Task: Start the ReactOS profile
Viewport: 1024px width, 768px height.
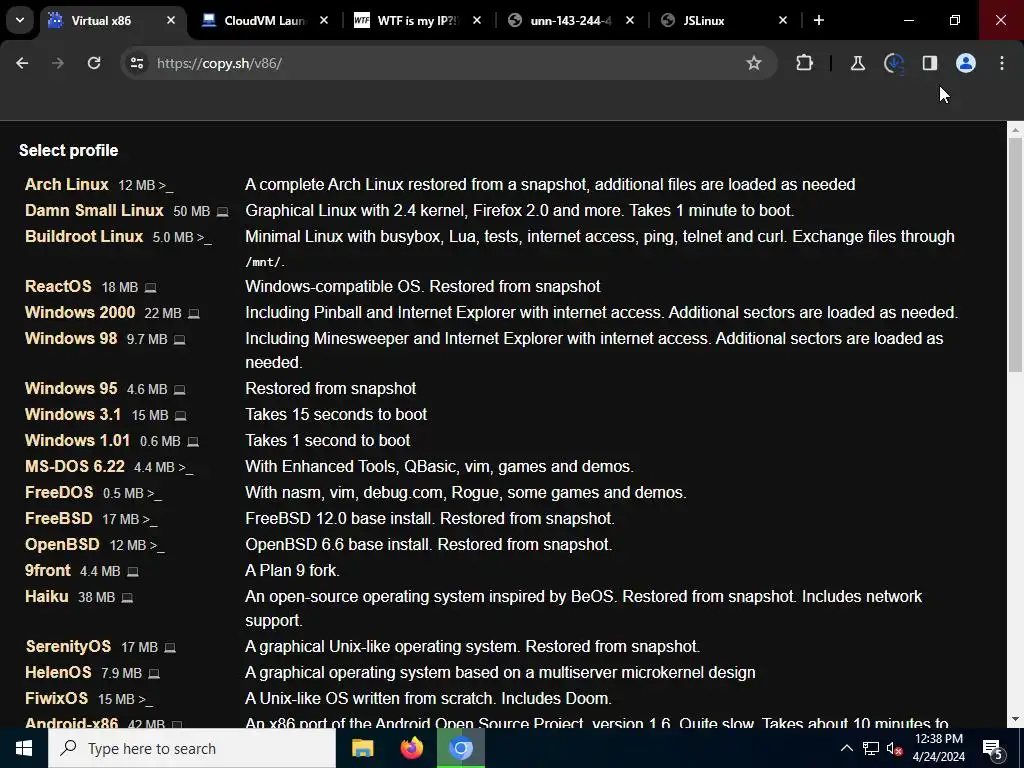Action: 58,286
